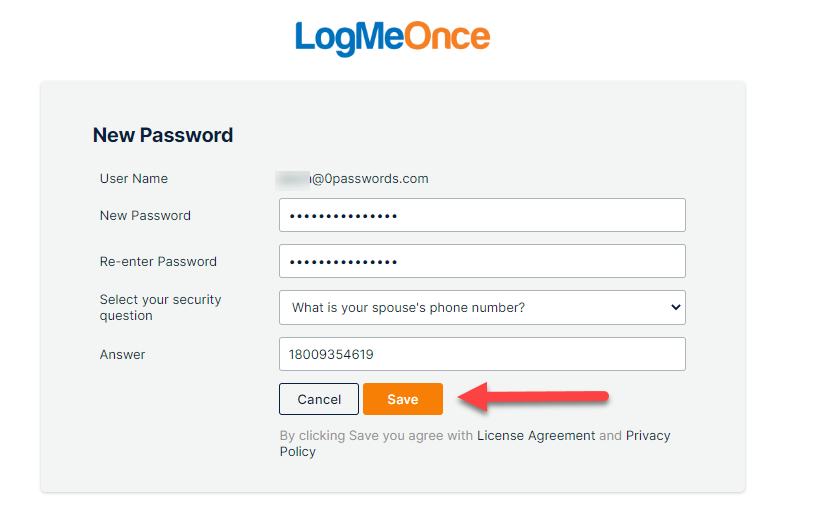
Task: Click the Answer field containing 18009354619
Action: click(x=482, y=354)
